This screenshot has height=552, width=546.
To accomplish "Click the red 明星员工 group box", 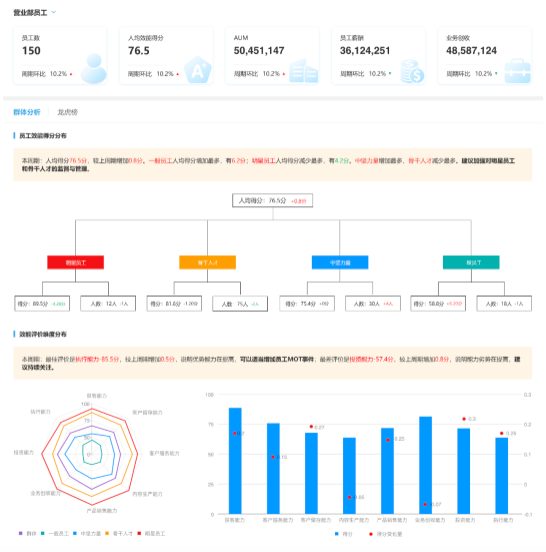I will (75, 263).
